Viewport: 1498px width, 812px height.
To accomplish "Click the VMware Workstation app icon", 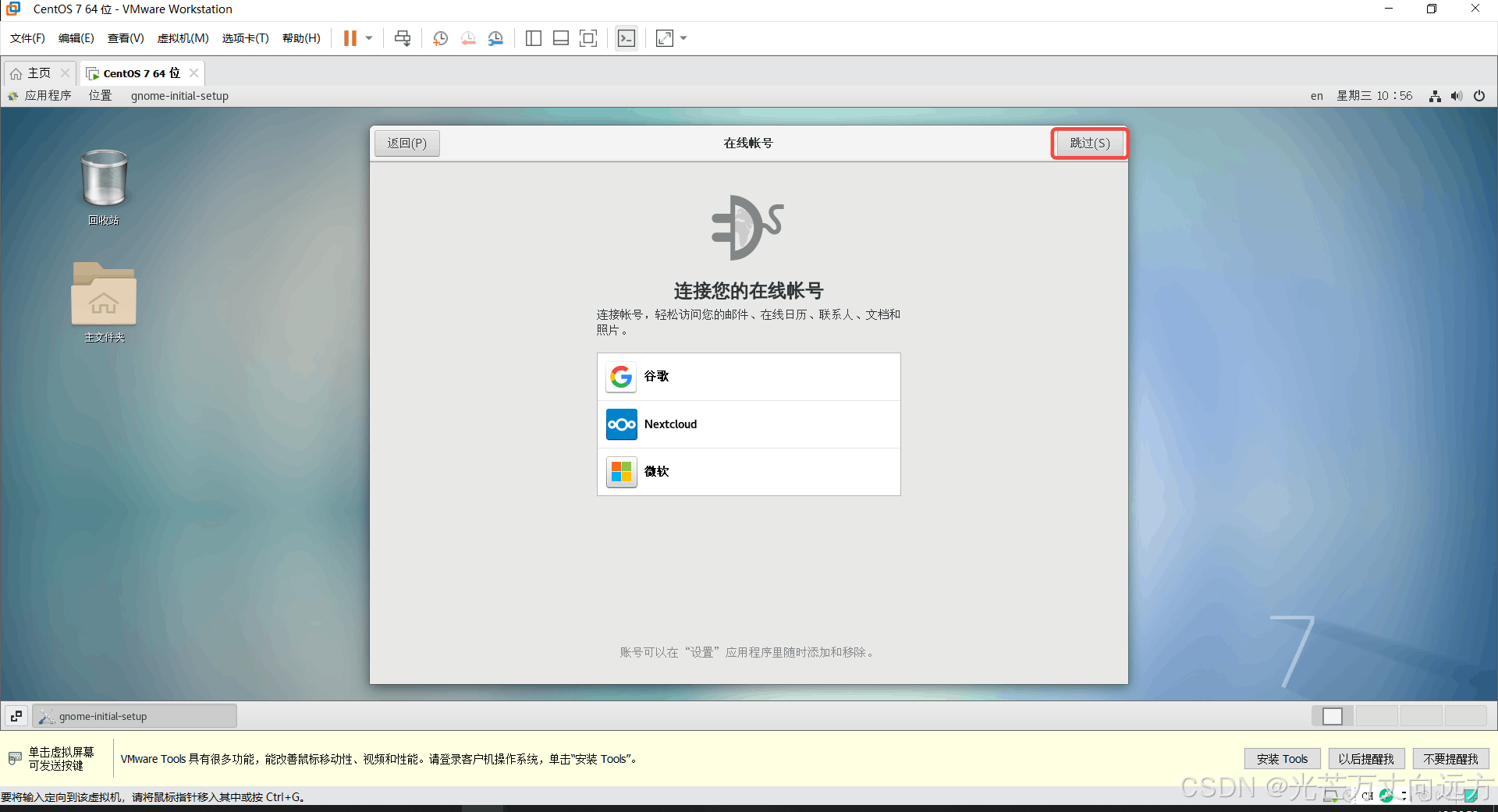I will [x=13, y=9].
